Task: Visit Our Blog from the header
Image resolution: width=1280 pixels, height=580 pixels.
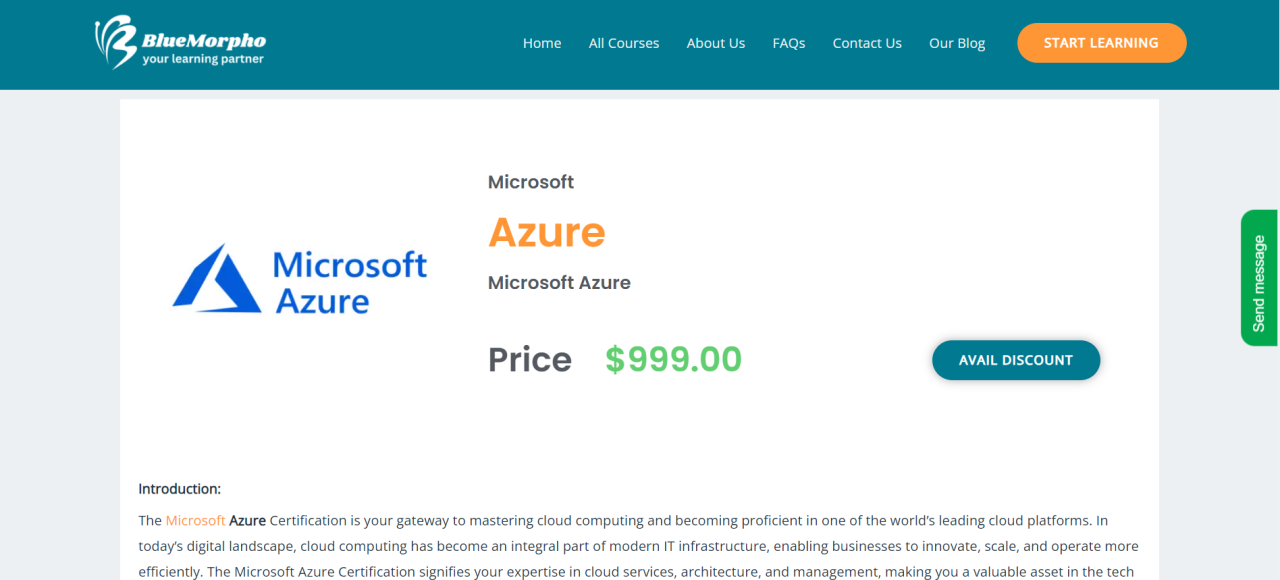Action: click(x=957, y=43)
